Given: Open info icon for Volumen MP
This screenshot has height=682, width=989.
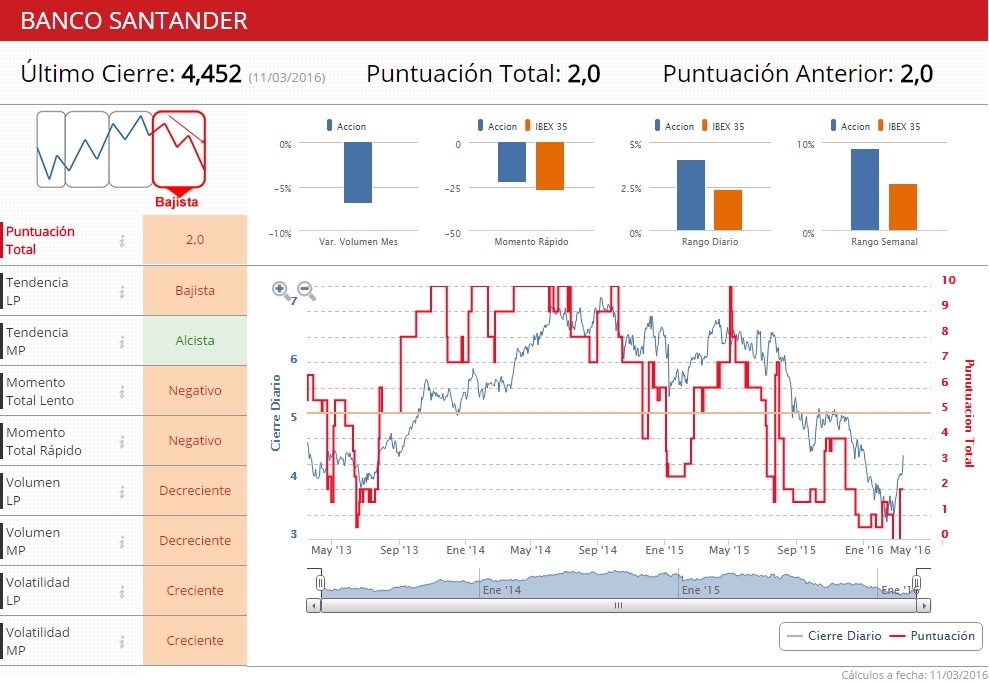Looking at the screenshot, I should click(x=122, y=541).
